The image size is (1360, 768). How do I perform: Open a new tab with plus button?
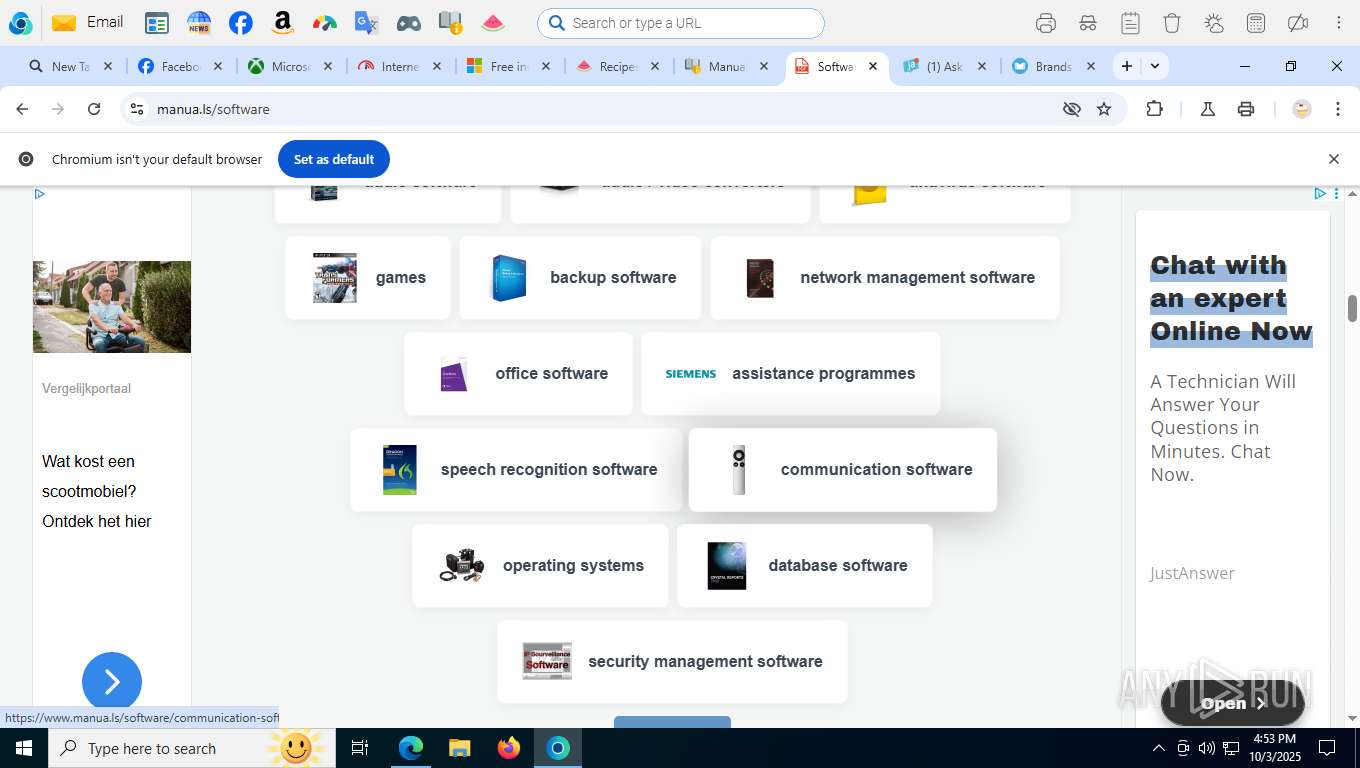click(1127, 66)
